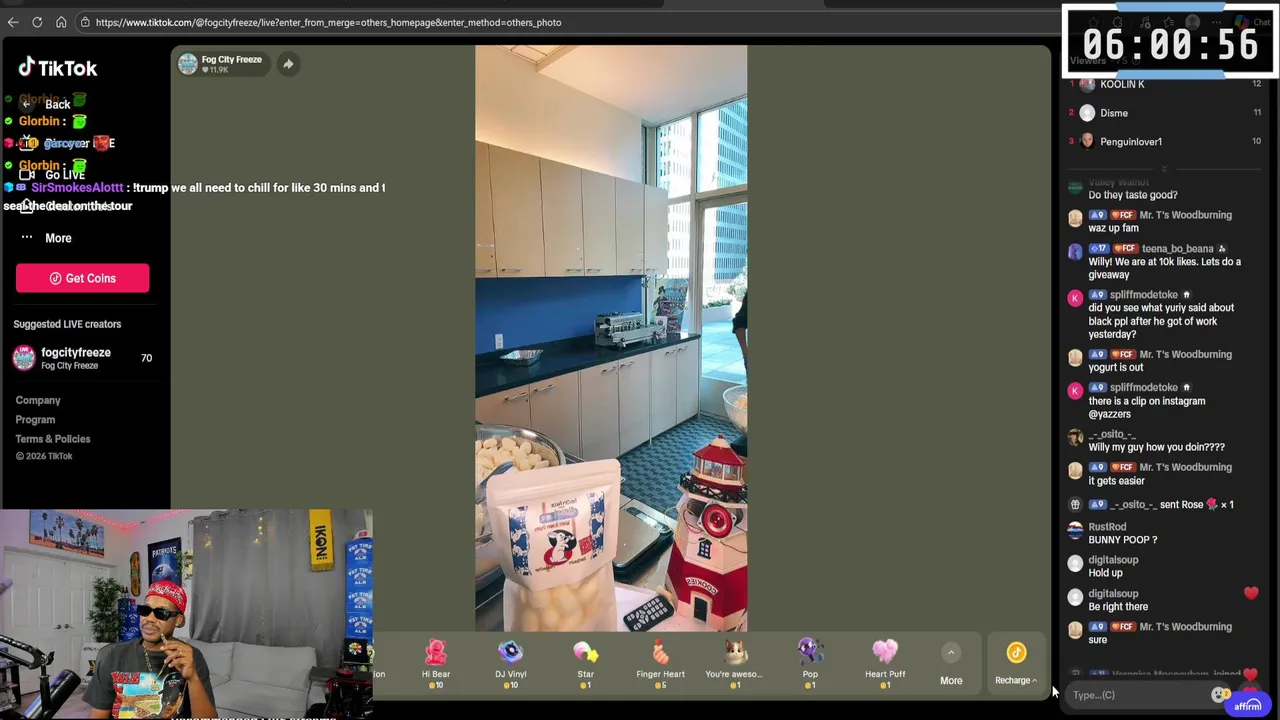Click the Fog City Freeze host name

coord(231,59)
